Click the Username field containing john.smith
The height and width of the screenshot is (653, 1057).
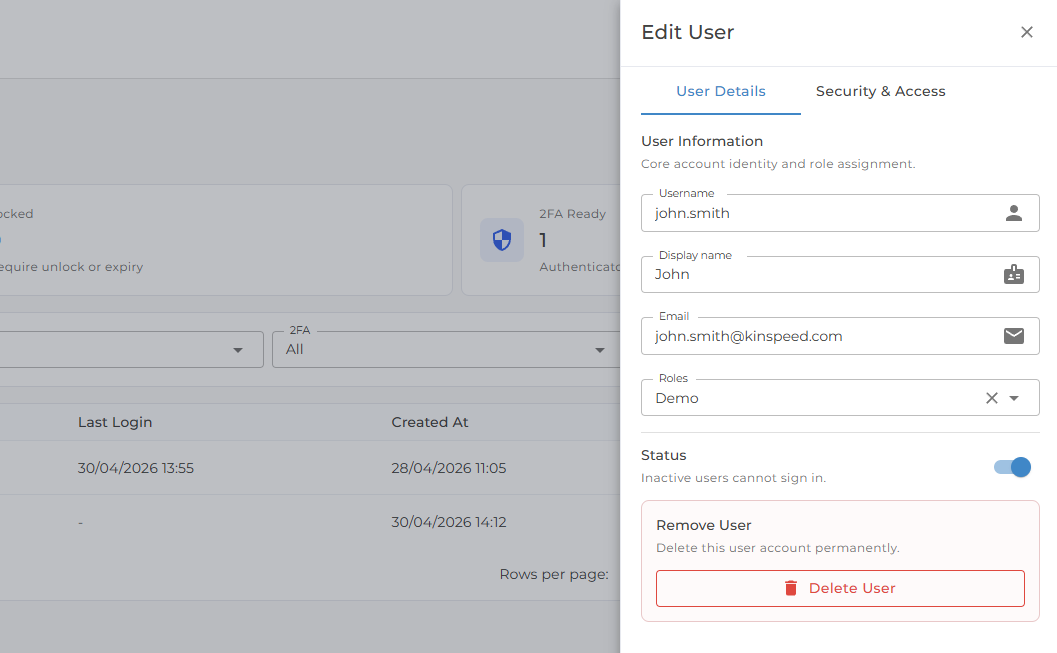click(x=840, y=213)
